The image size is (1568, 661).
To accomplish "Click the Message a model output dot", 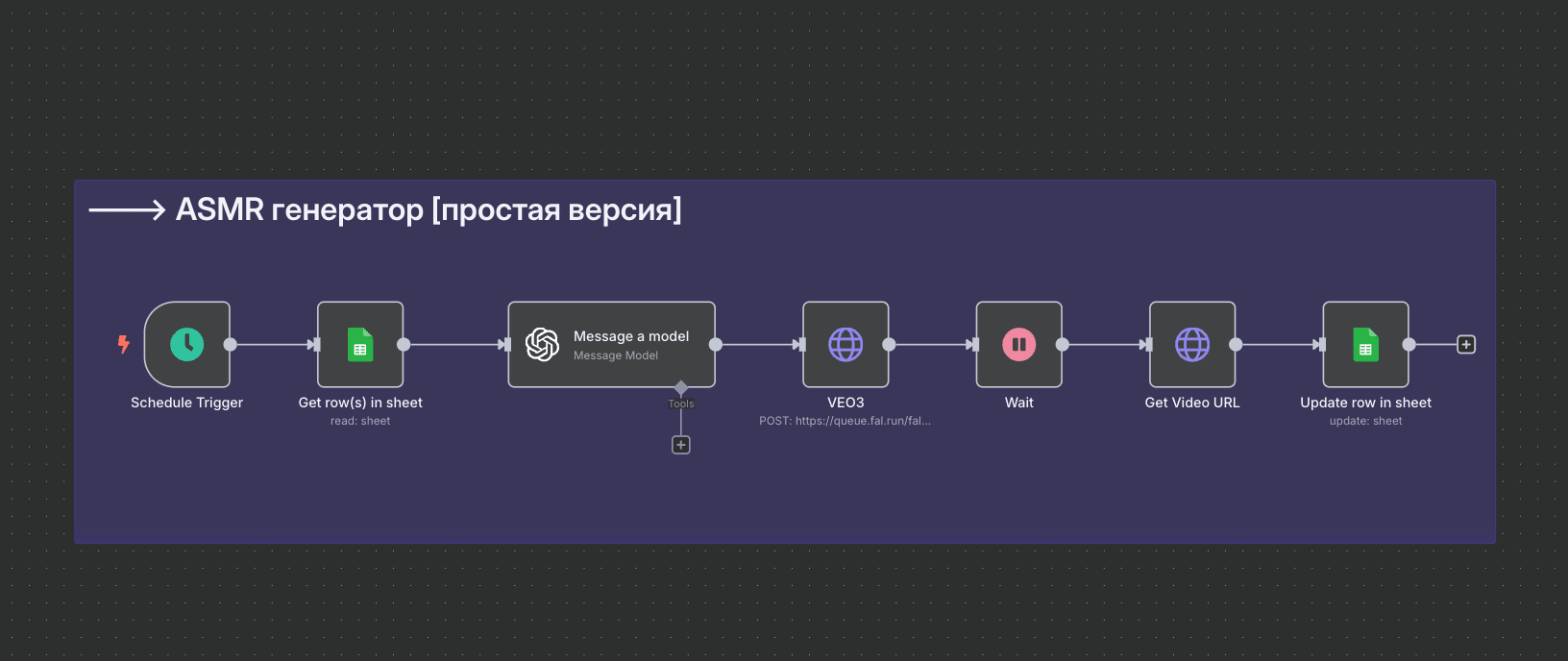I will (716, 344).
